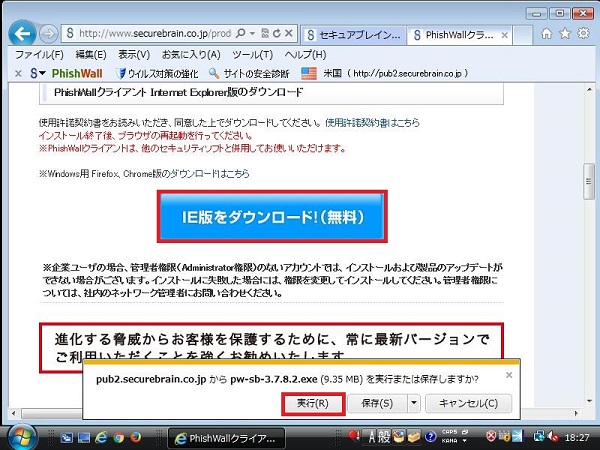Click the IME tools box icon
This screenshot has width=600, height=450.
tap(414, 436)
